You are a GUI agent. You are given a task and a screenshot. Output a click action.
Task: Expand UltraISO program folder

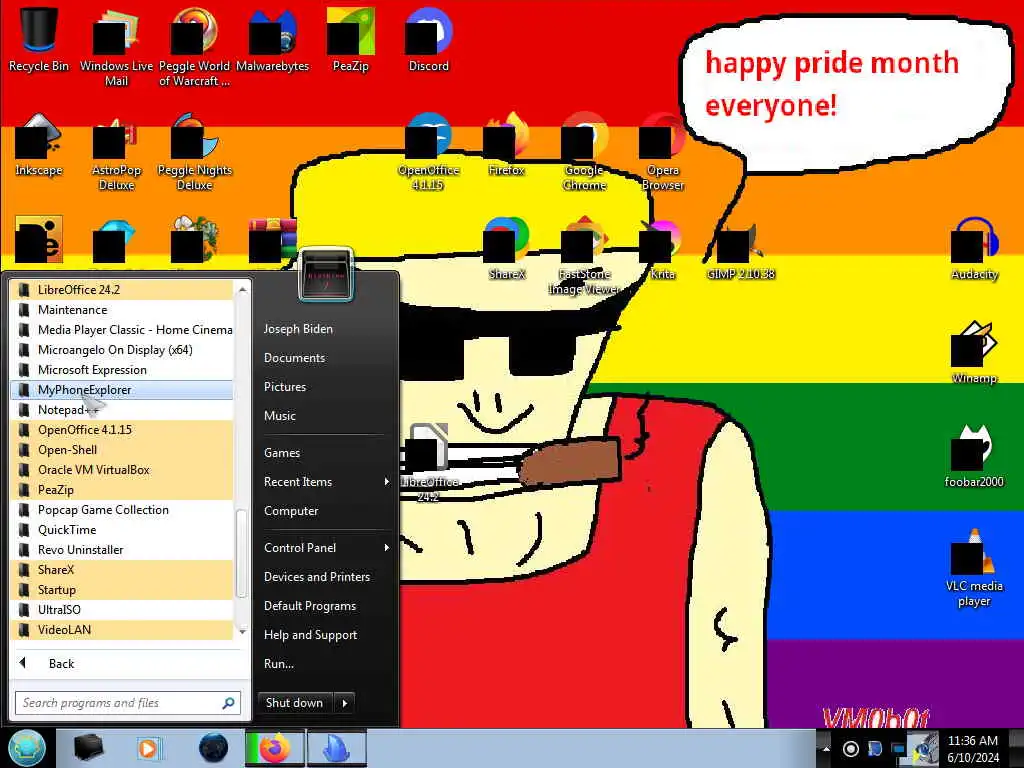click(x=121, y=610)
